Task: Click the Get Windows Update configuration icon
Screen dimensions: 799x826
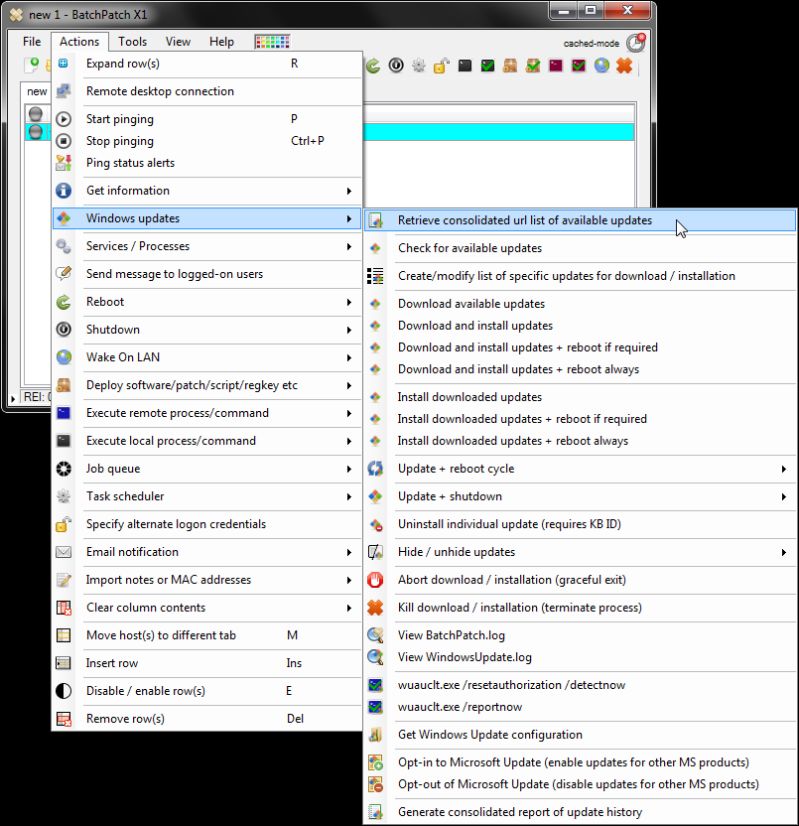Action: 375,735
